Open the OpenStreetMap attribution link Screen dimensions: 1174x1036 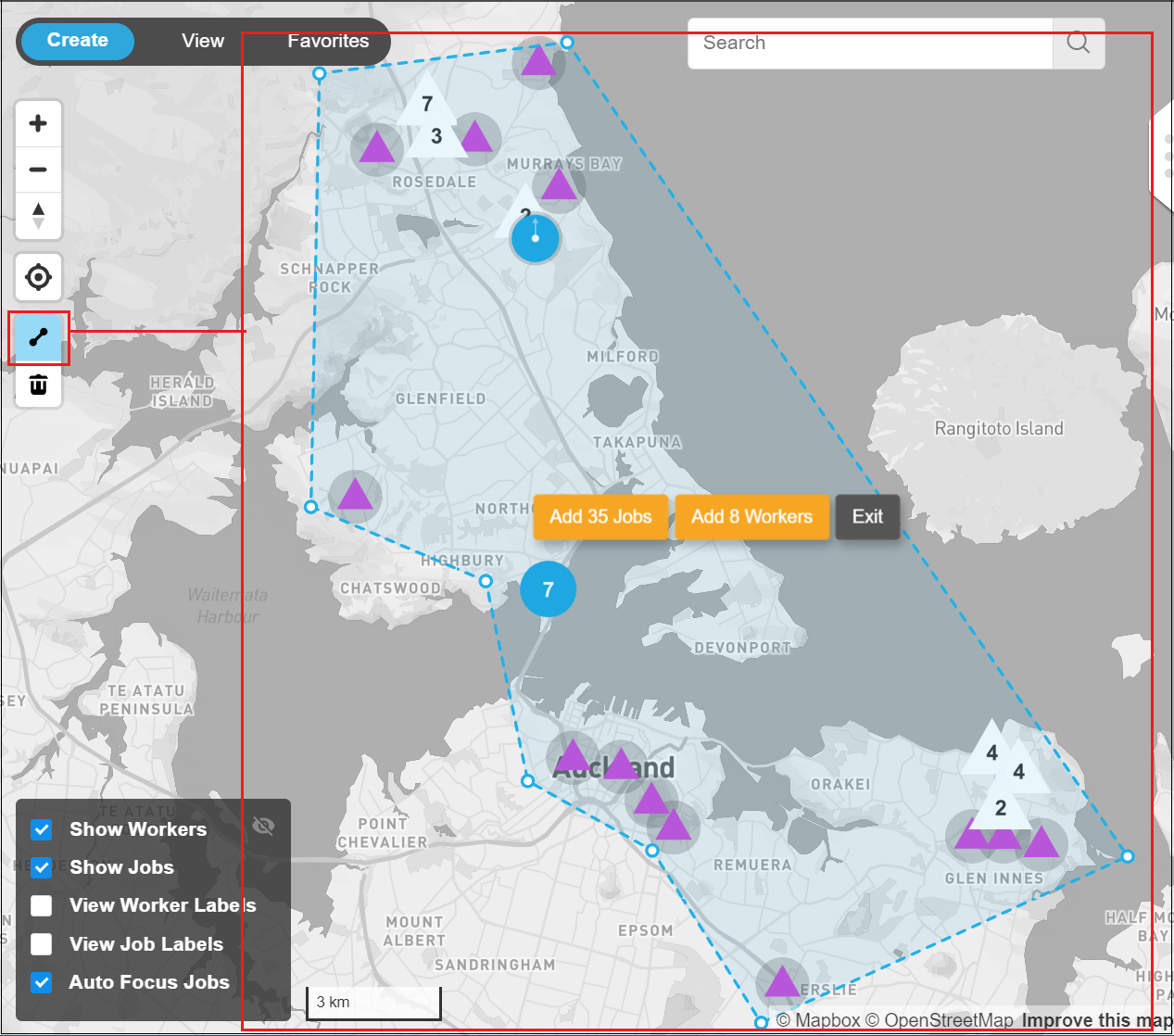[x=939, y=1020]
